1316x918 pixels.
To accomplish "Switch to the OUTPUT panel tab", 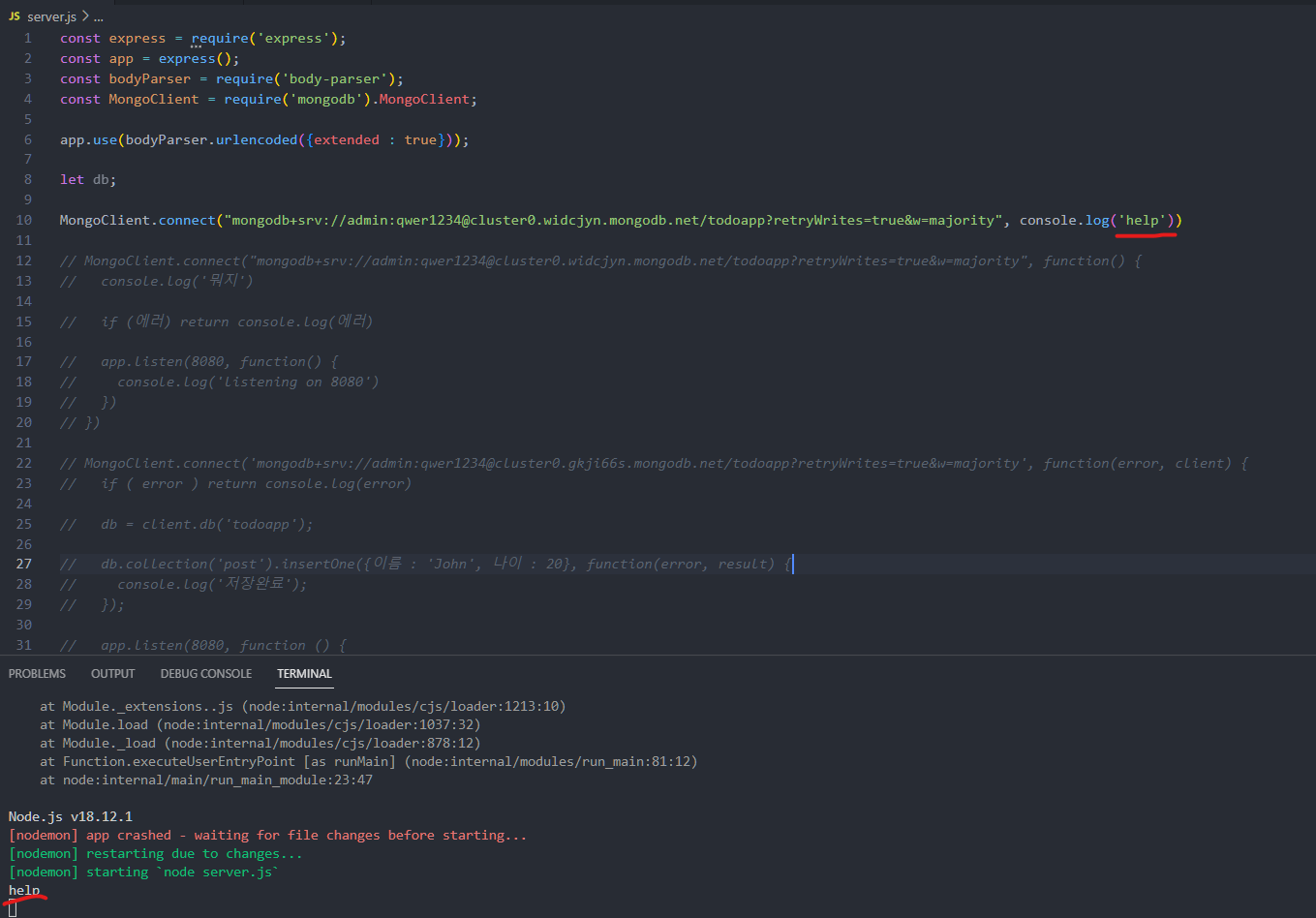I will pyautogui.click(x=113, y=674).
